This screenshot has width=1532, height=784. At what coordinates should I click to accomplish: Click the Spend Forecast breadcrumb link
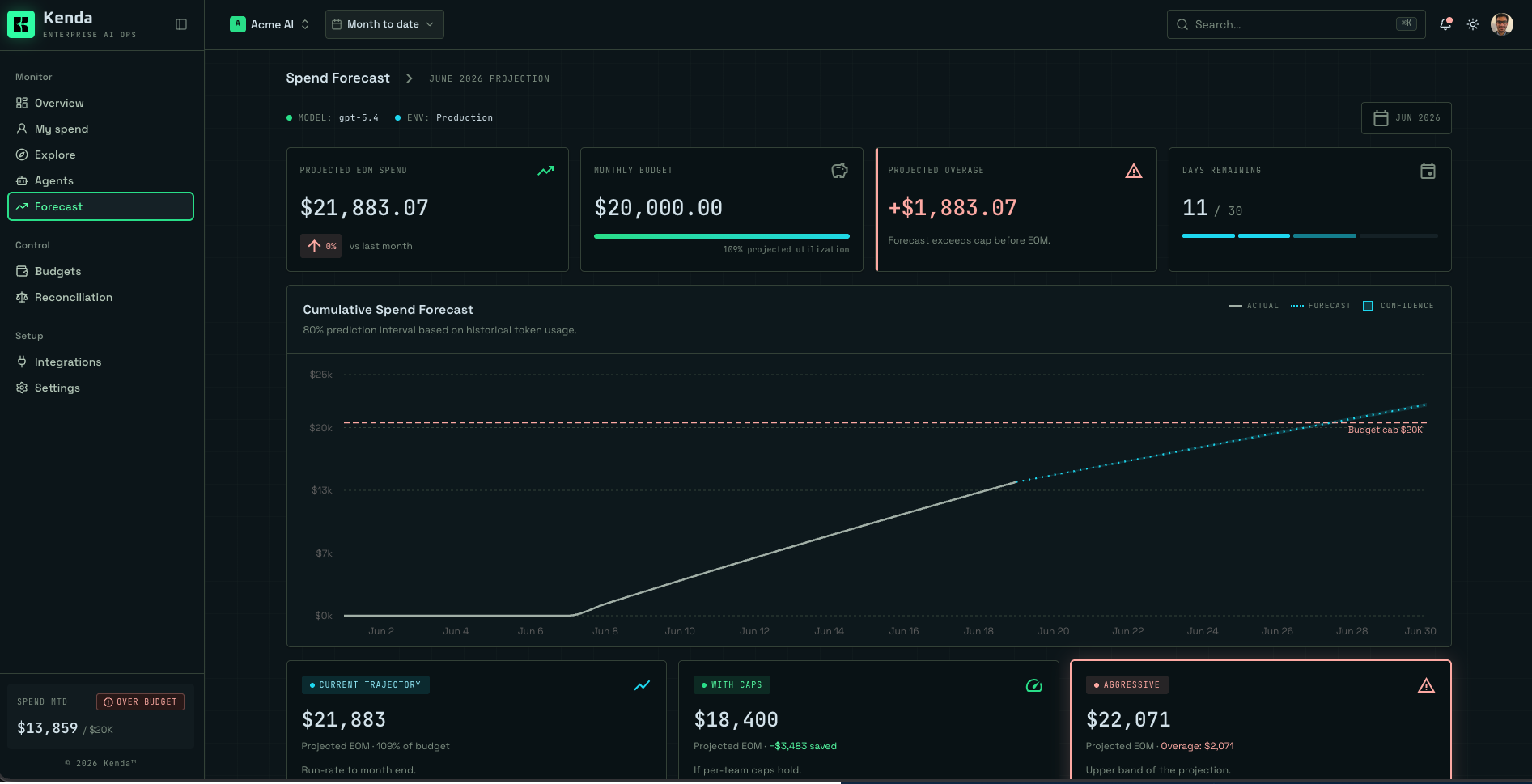tap(337, 78)
